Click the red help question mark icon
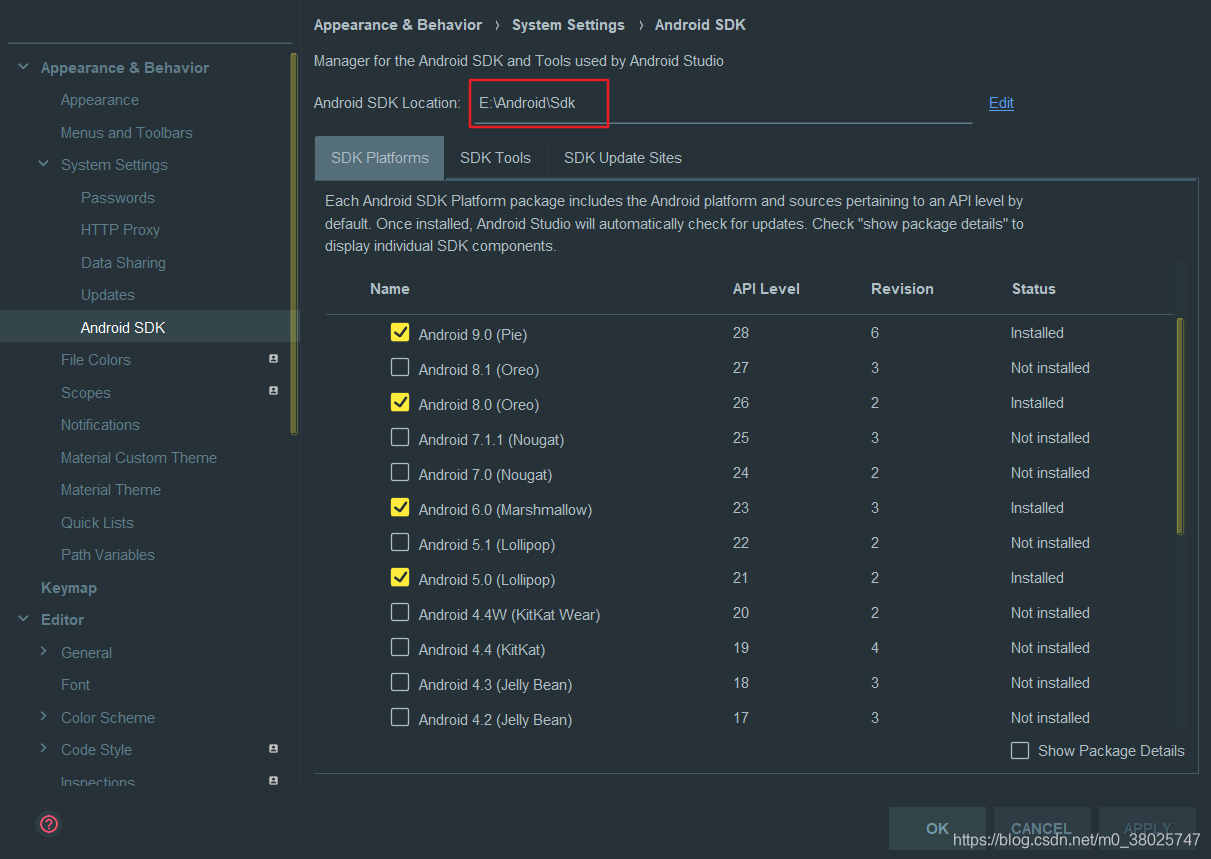Screen dimensions: 1211x859 pos(49,824)
